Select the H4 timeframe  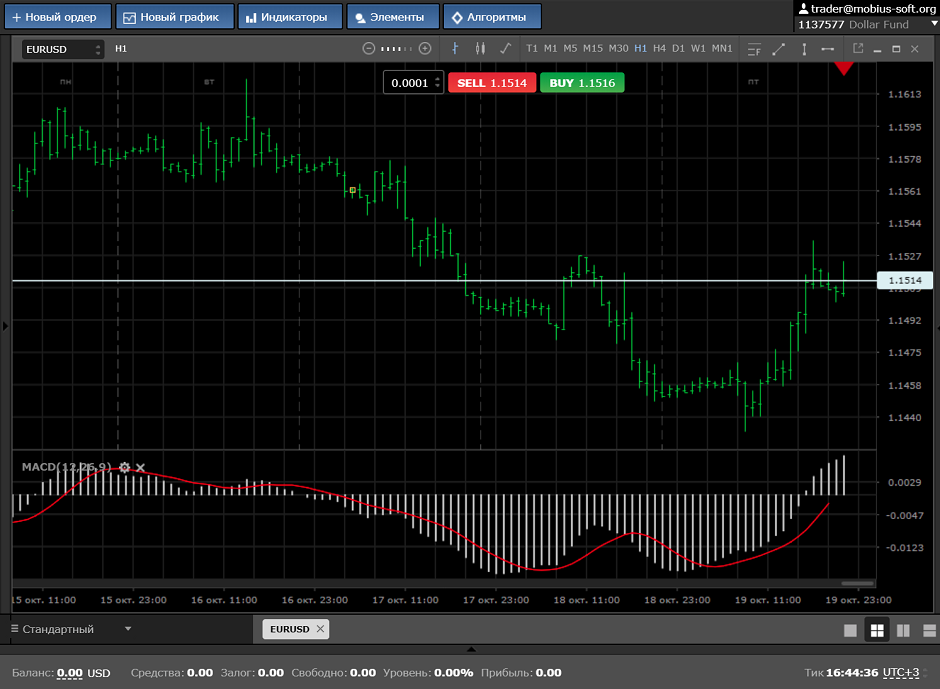659,49
